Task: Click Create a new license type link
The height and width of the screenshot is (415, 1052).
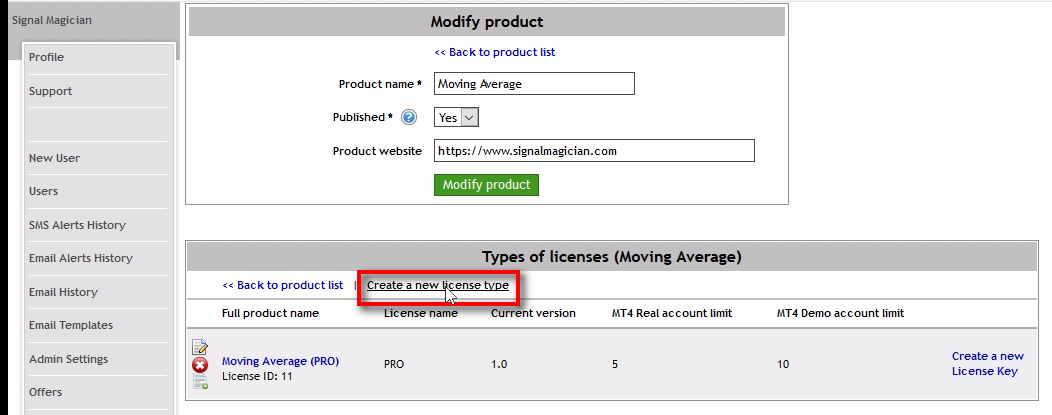Action: (x=437, y=286)
